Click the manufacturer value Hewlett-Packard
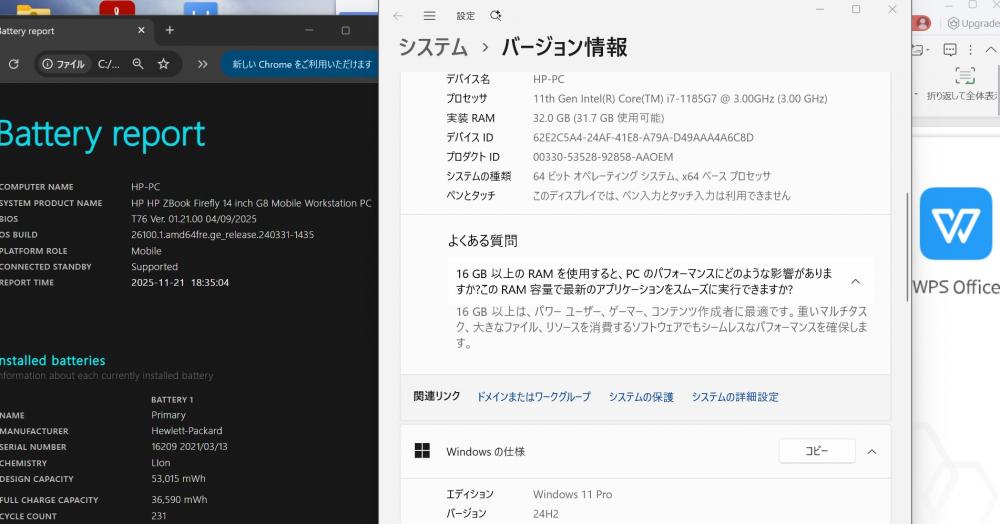Viewport: 1000px width, 524px height. 187,430
